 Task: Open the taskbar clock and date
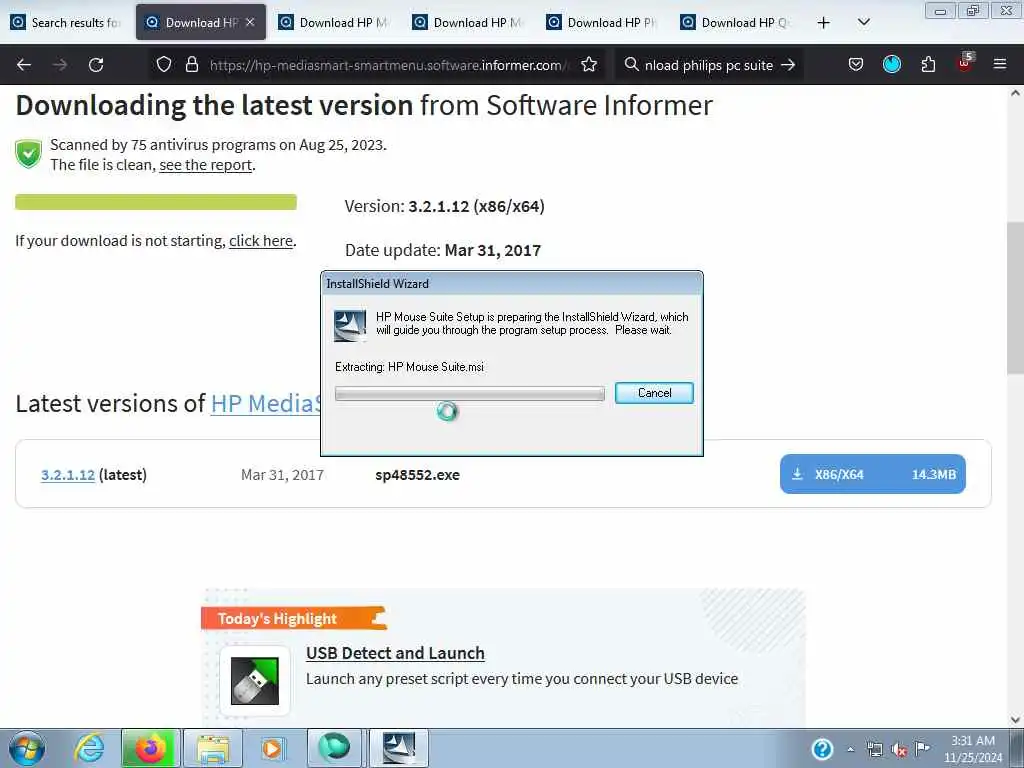pyautogui.click(x=973, y=749)
